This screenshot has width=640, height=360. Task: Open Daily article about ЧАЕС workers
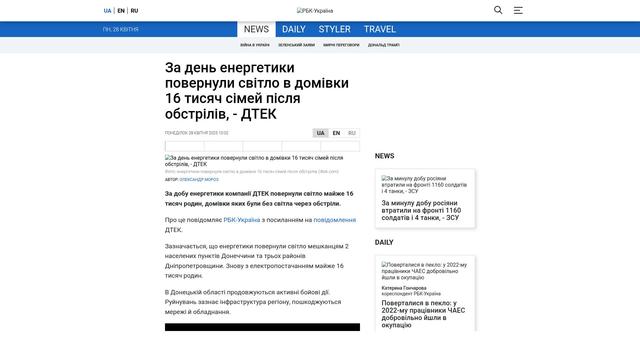pos(425,293)
